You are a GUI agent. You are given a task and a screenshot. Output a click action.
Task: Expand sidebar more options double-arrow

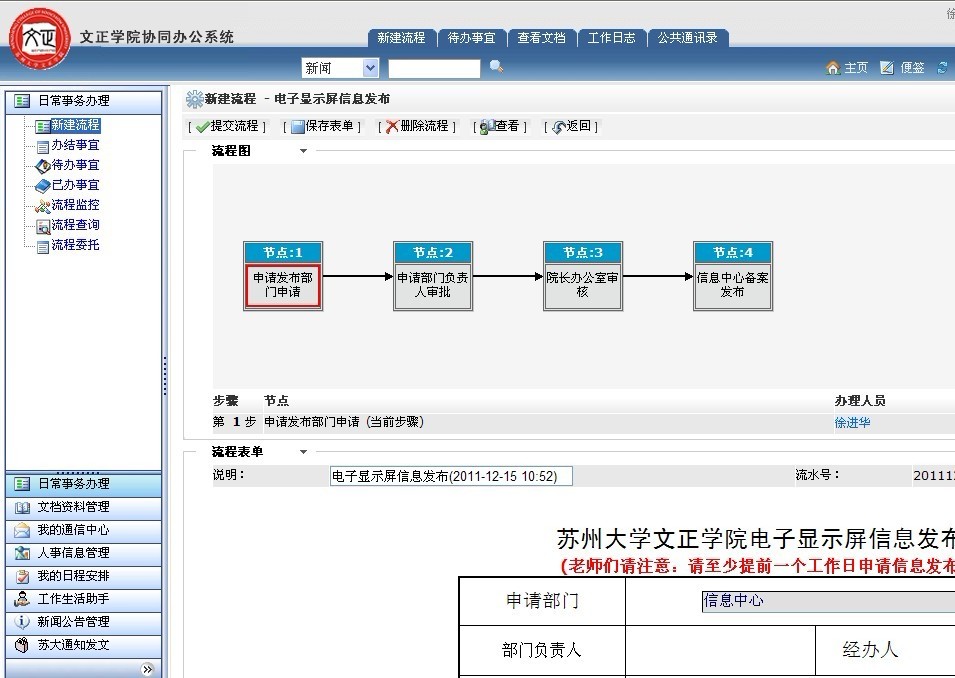148,669
